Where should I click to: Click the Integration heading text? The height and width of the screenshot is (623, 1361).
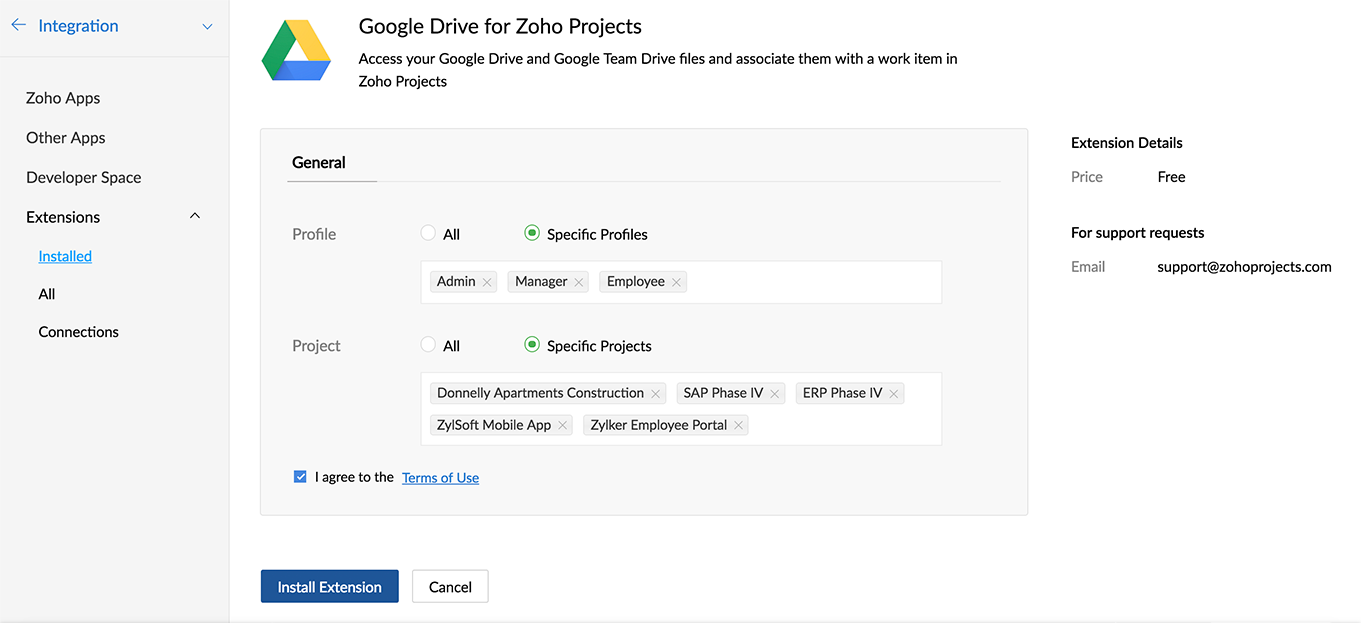[x=78, y=26]
